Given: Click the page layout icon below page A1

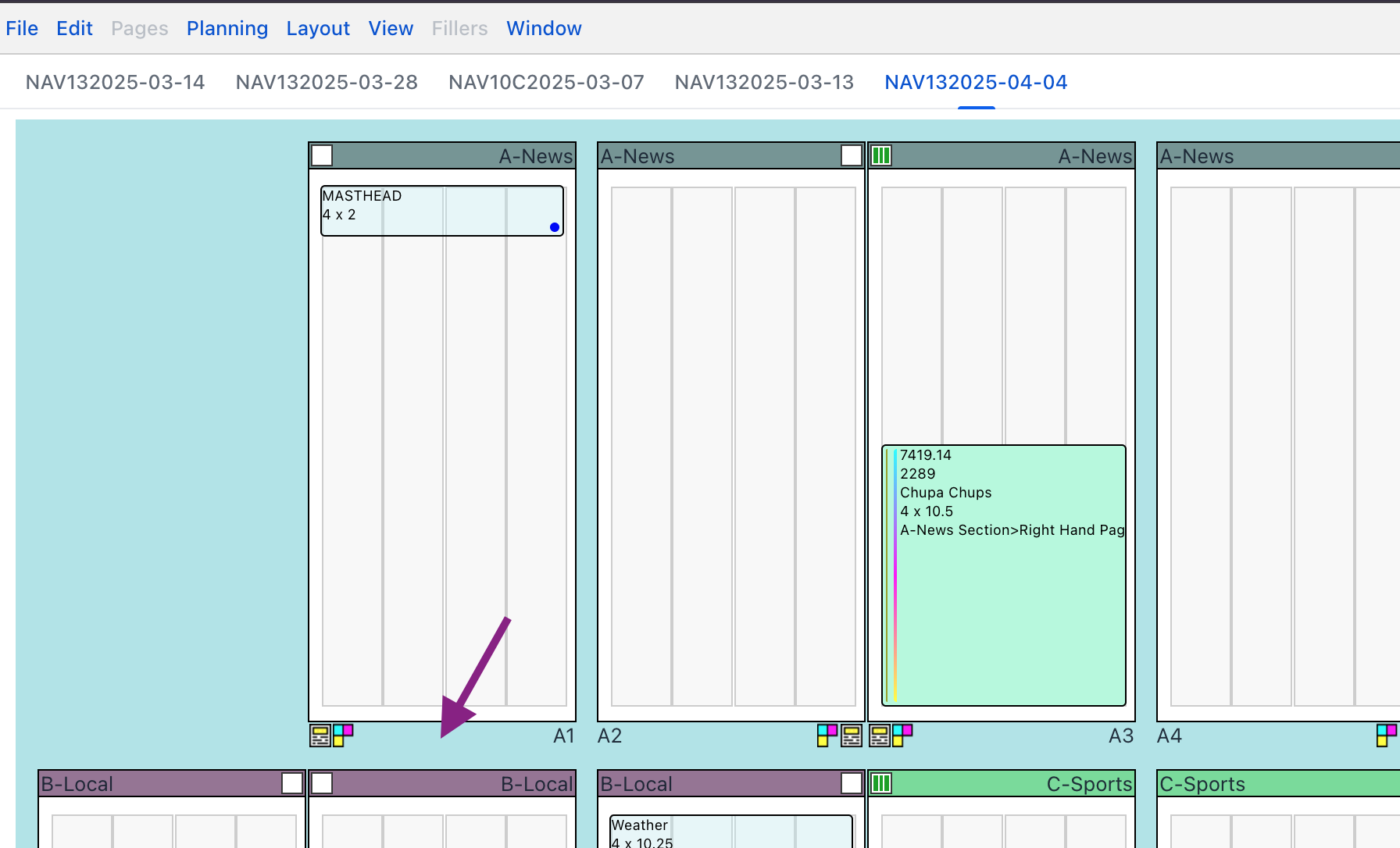Looking at the screenshot, I should click(x=320, y=736).
